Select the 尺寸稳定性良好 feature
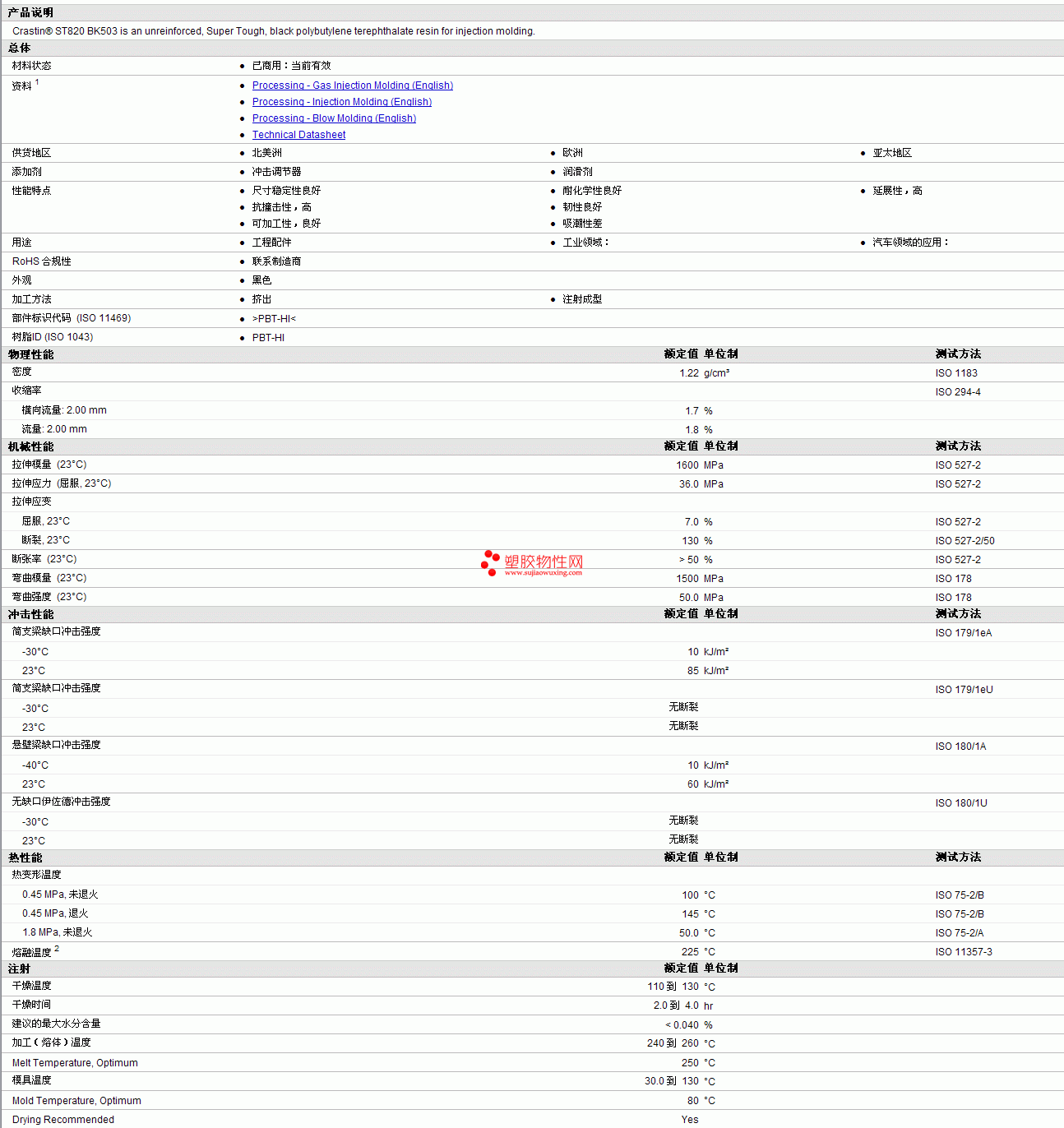The image size is (1064, 1128). pos(287,191)
